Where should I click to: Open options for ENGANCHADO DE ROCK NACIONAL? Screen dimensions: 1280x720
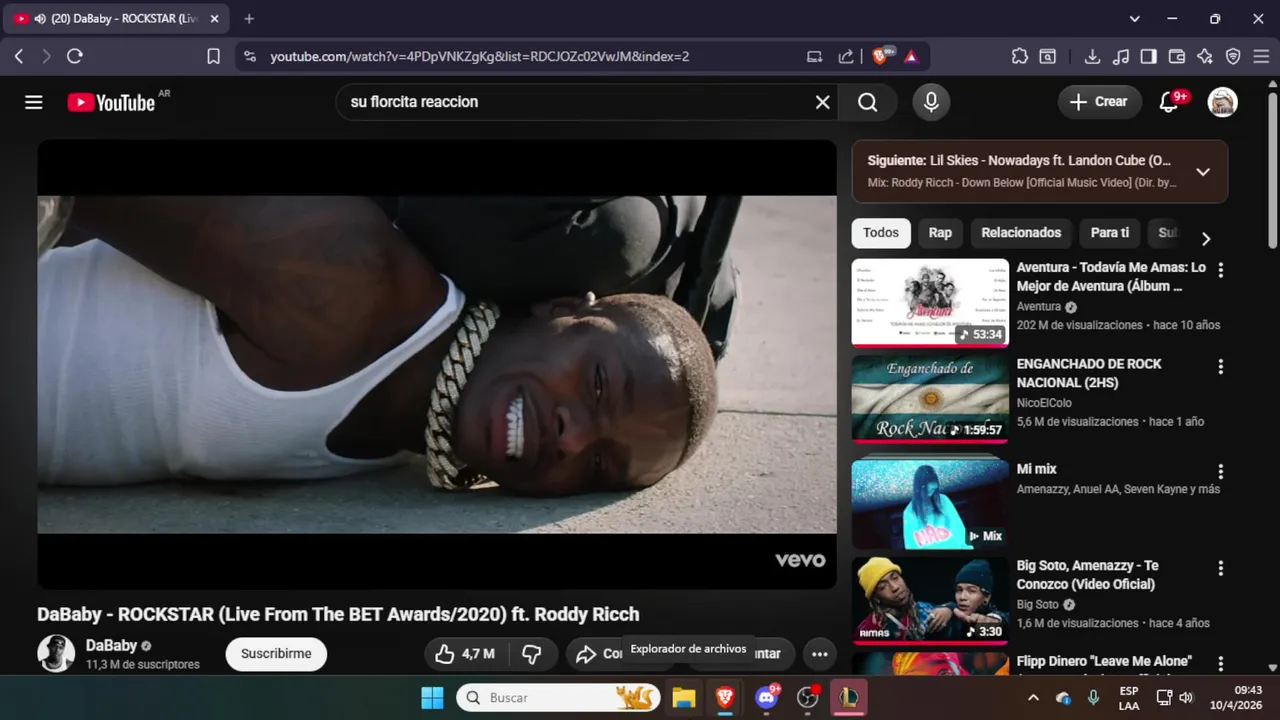1220,367
